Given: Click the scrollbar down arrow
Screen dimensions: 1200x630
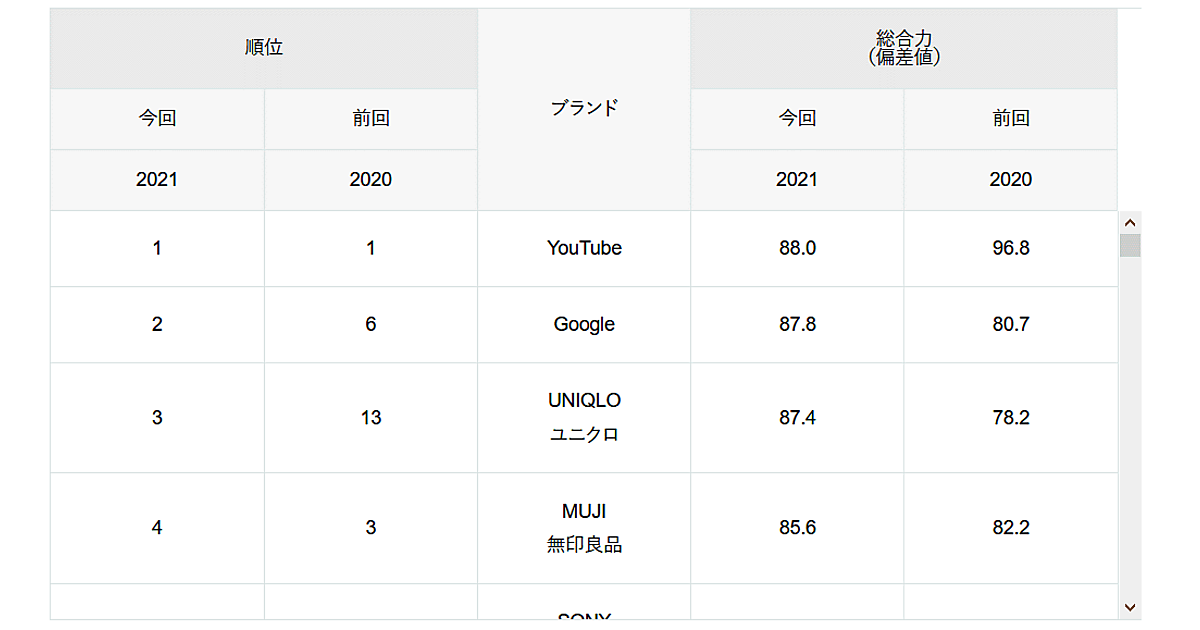Looking at the screenshot, I should 1130,606.
